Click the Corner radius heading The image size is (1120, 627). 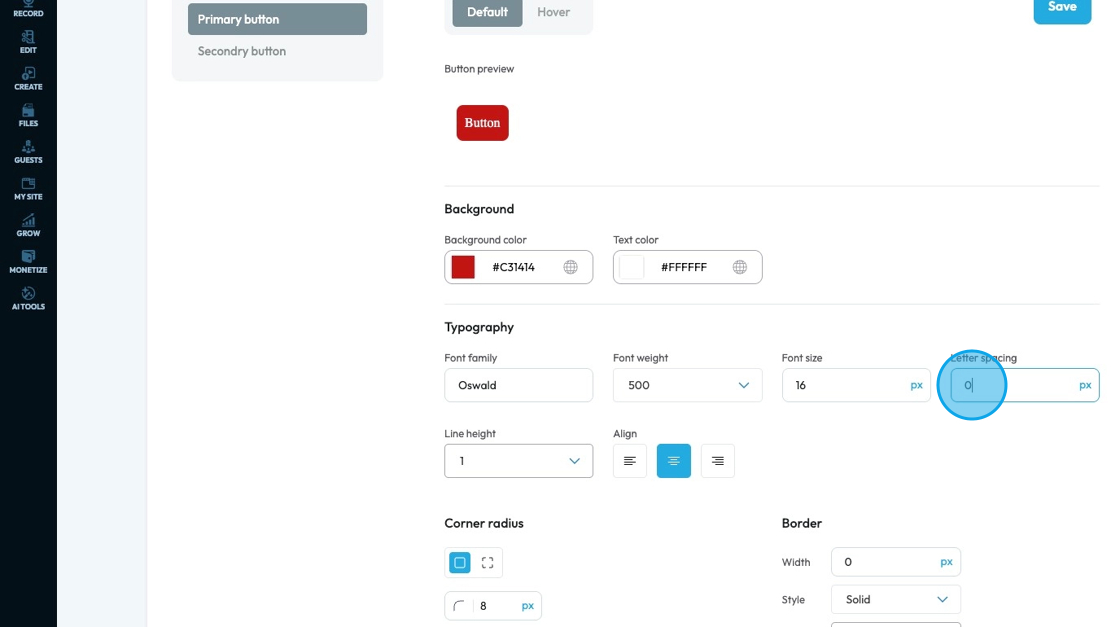[x=484, y=523]
